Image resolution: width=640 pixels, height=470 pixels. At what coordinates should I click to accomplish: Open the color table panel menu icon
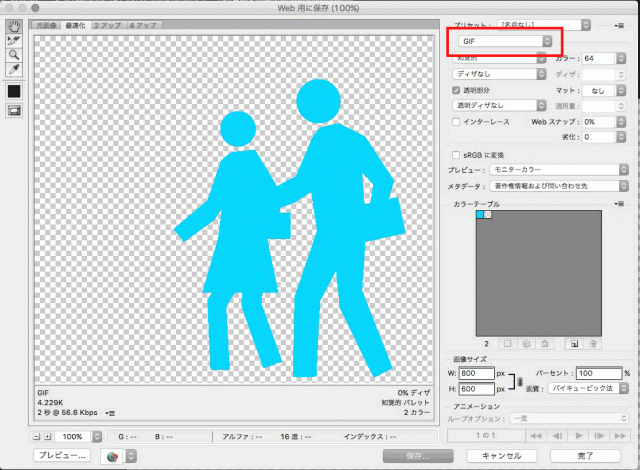(622, 204)
